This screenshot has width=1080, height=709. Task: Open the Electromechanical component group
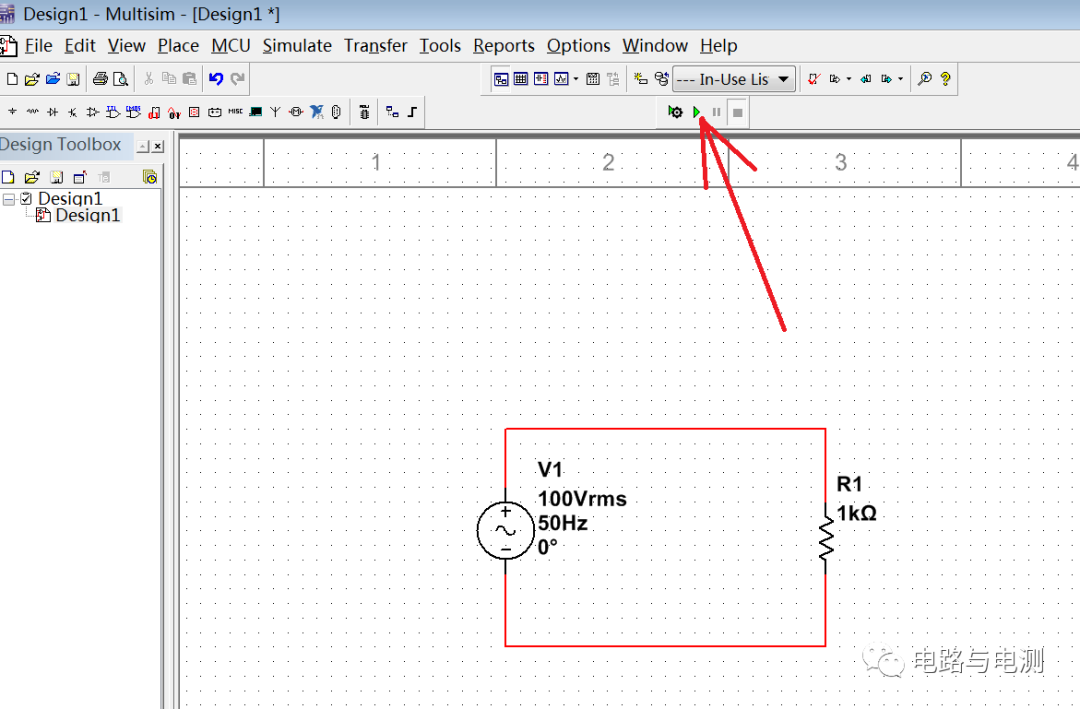pos(295,112)
